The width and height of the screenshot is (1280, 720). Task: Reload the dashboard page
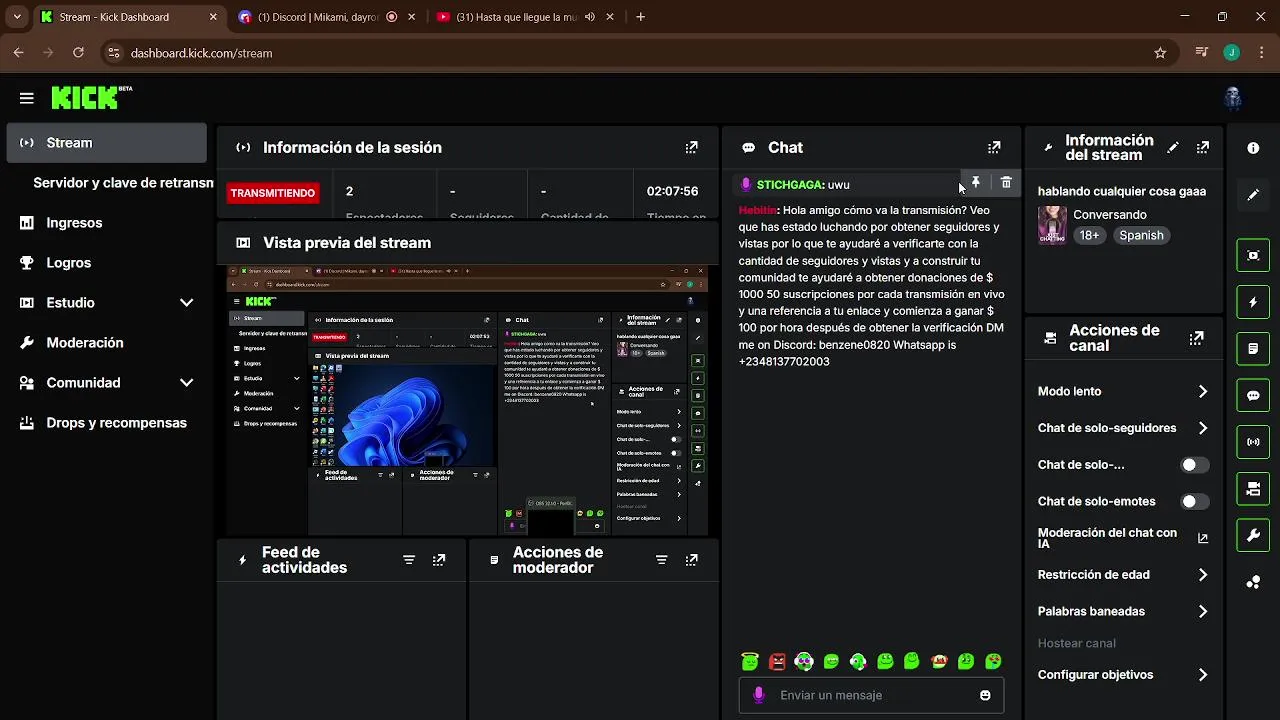point(79,53)
